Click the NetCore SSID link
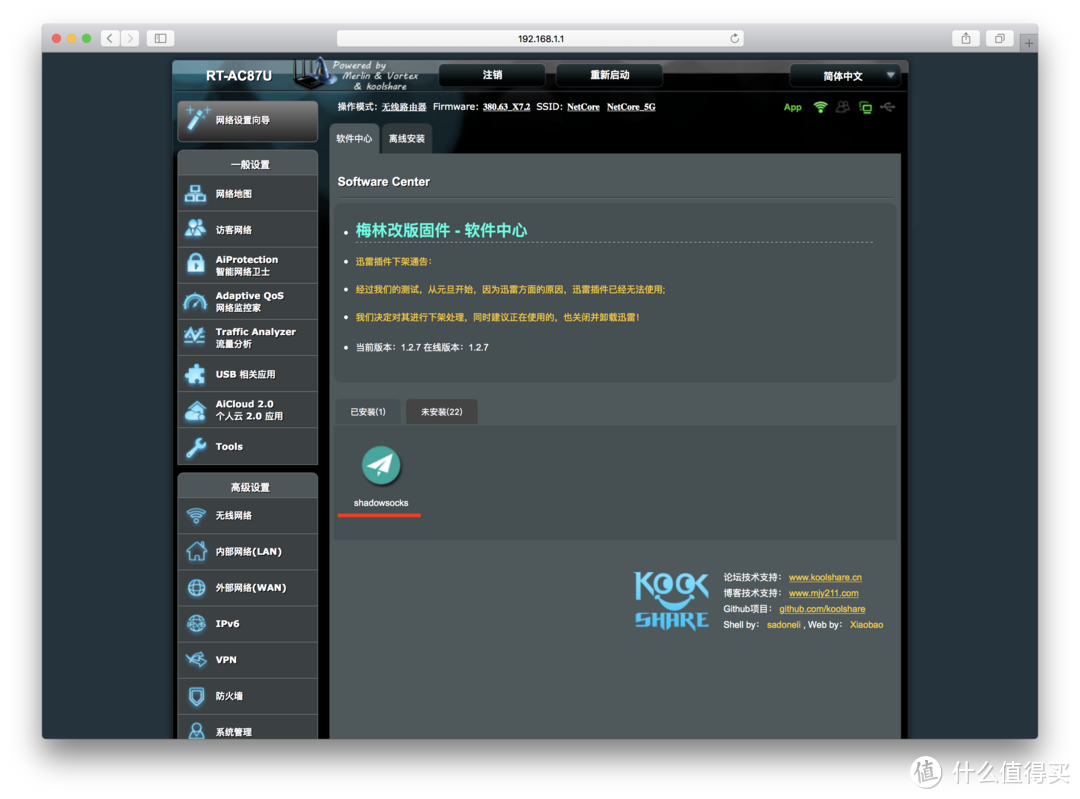1080x799 pixels. 583,107
